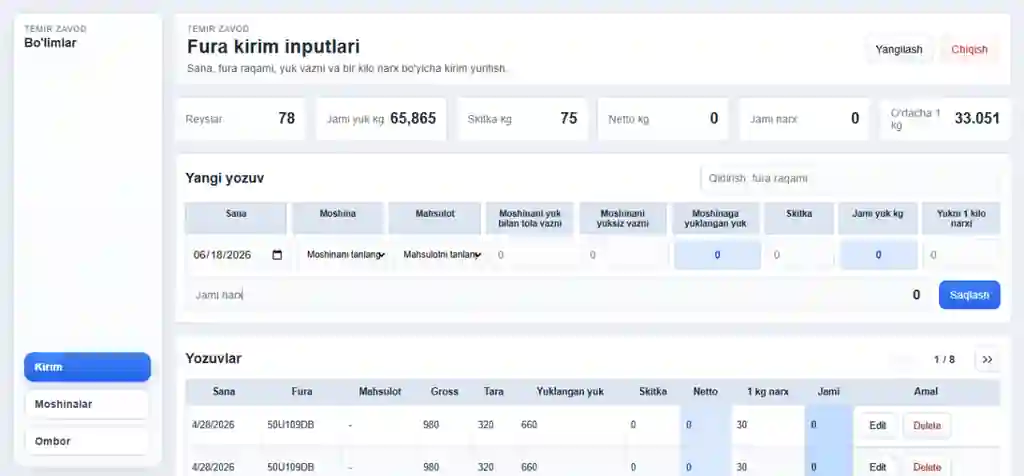Click the Yangi yozuv section heading
This screenshot has width=1024, height=476.
tap(225, 178)
